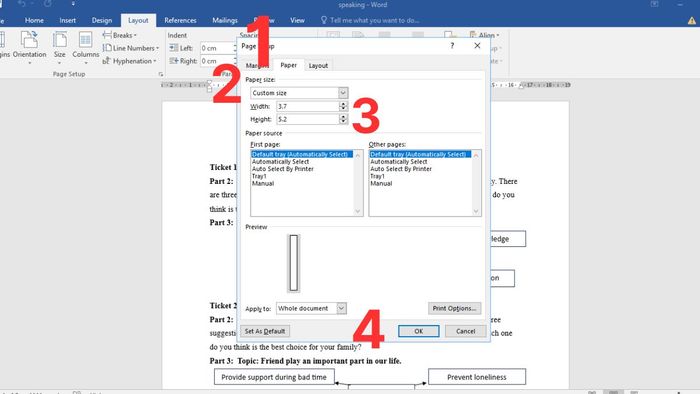
Task: Open the page Size gallery
Action: click(x=59, y=47)
